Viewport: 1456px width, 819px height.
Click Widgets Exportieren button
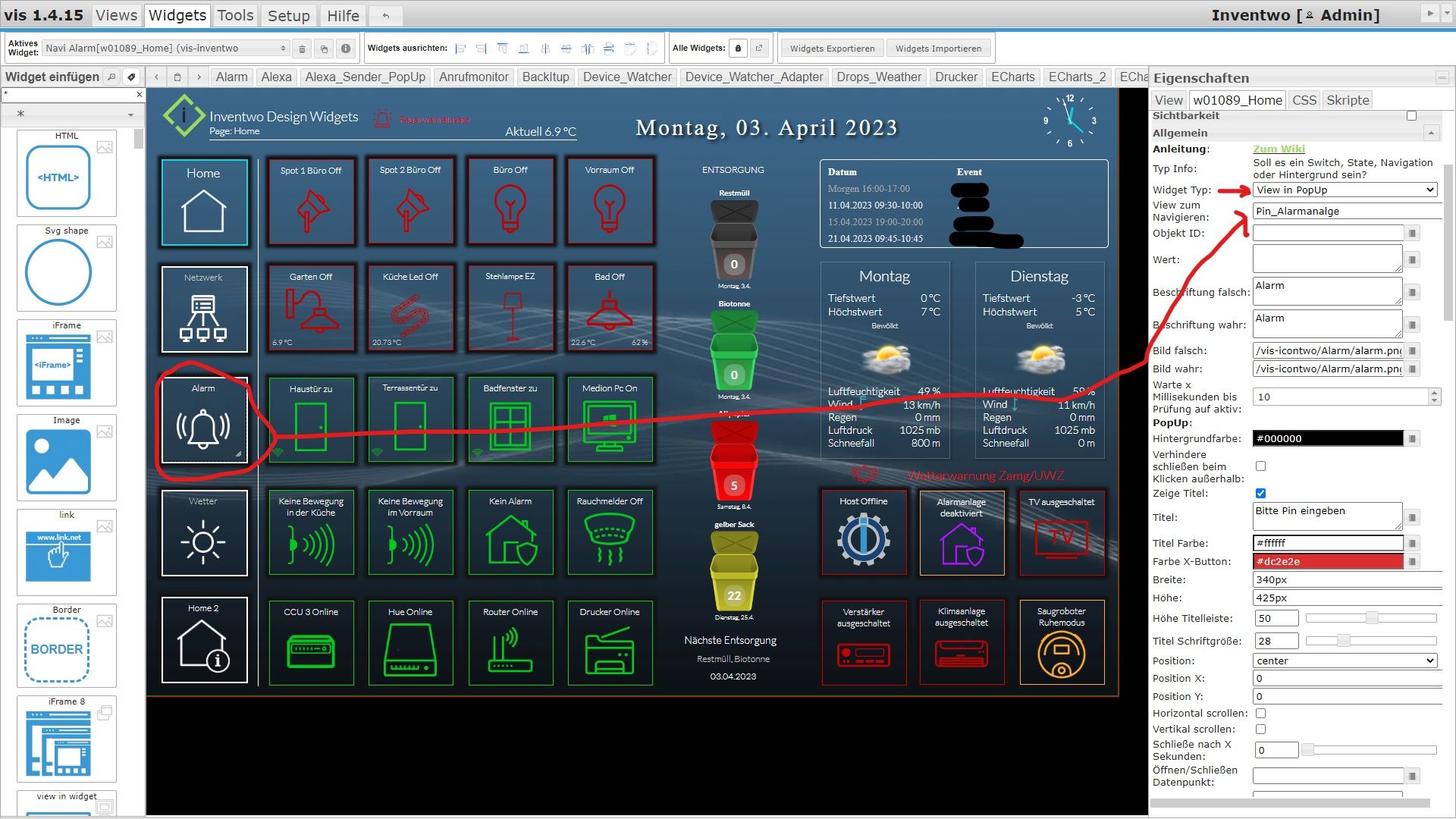(x=832, y=49)
